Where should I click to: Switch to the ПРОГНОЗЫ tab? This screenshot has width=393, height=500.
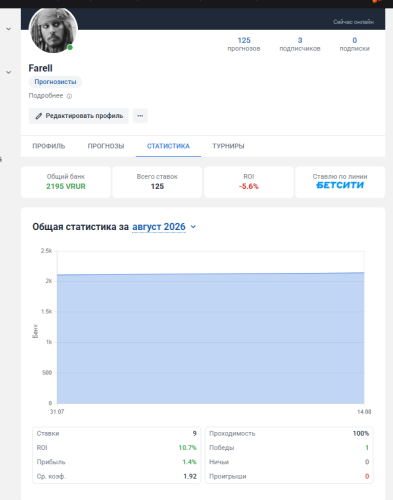pyautogui.click(x=106, y=146)
